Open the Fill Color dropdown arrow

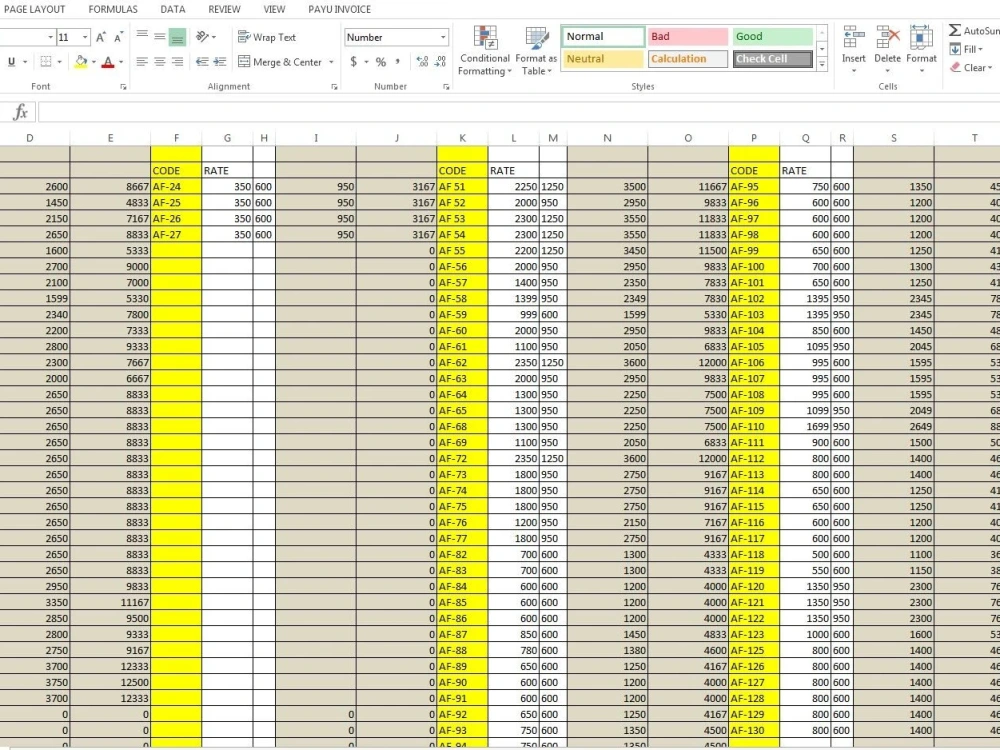(92, 62)
